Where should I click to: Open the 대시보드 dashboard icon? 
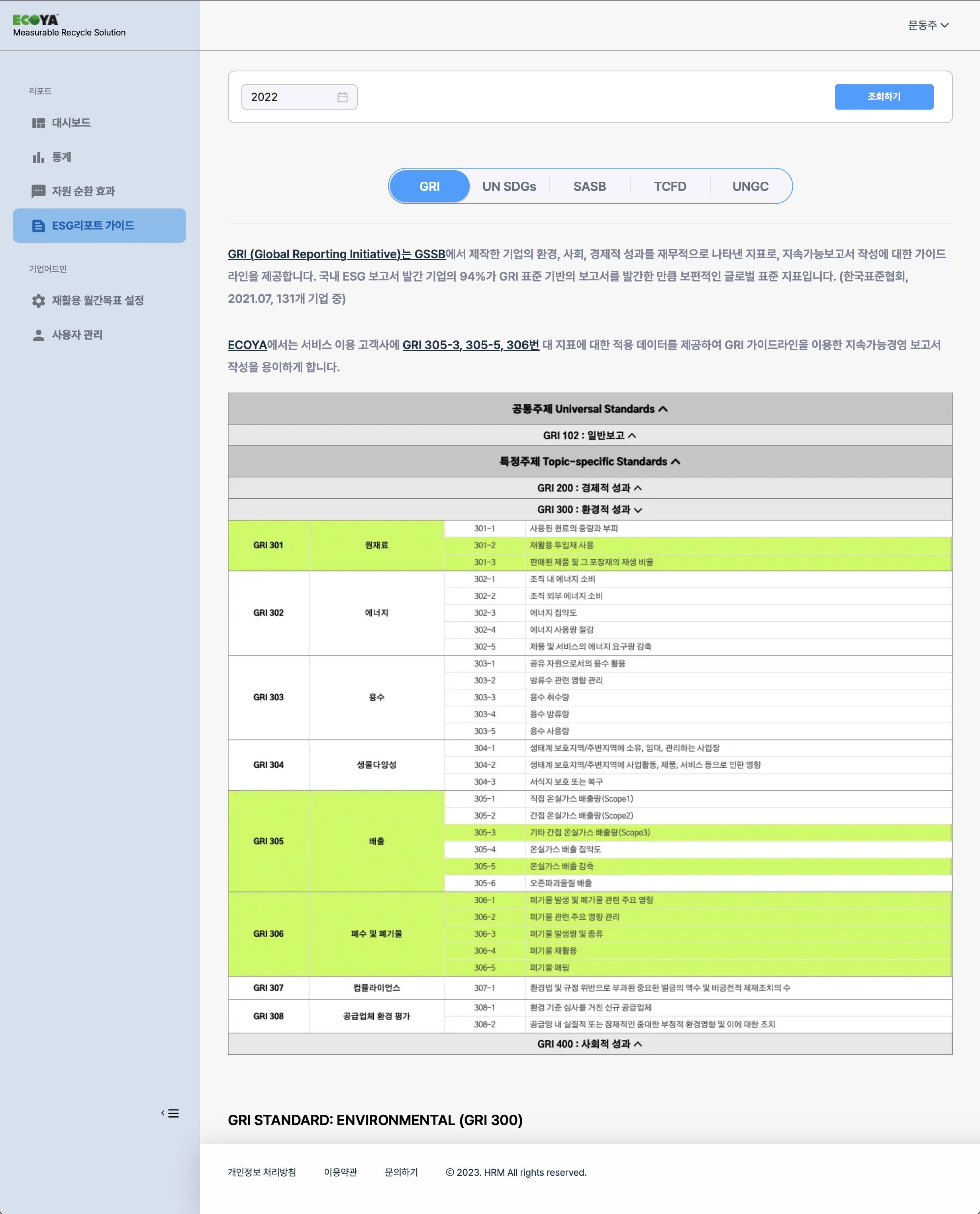tap(38, 123)
